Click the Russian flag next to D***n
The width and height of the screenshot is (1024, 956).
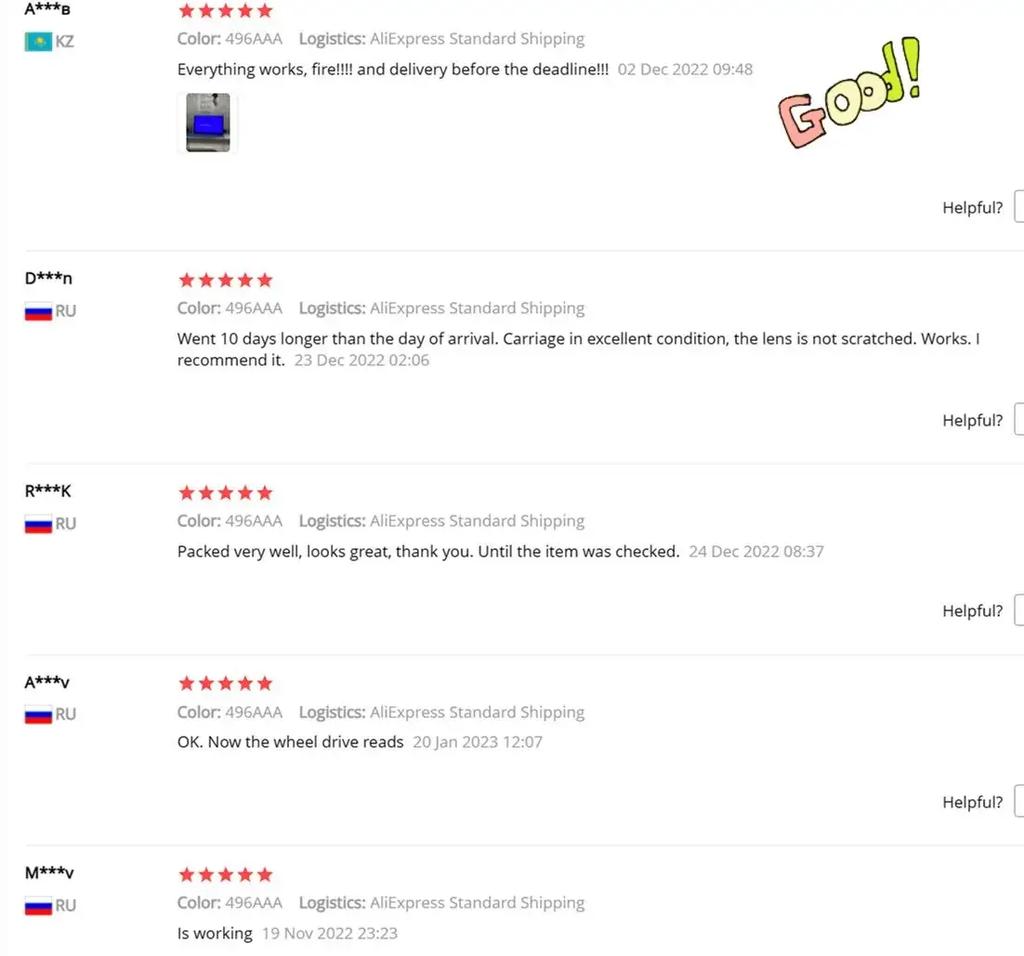click(38, 311)
